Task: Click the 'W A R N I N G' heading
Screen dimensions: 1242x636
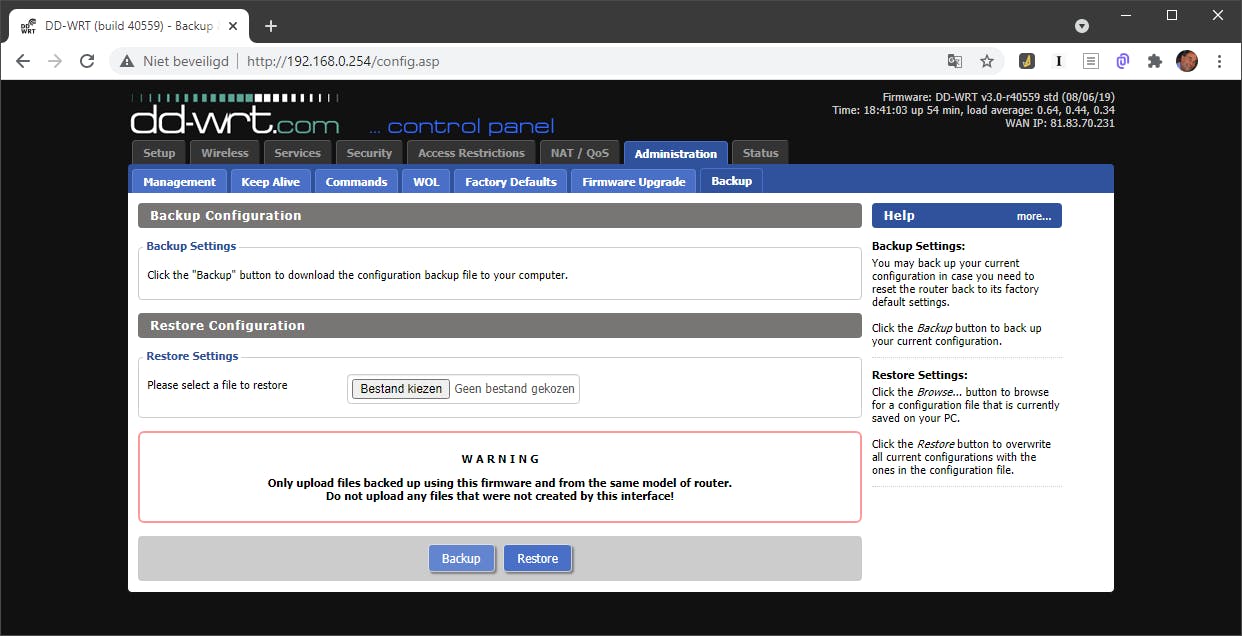Action: [500, 459]
